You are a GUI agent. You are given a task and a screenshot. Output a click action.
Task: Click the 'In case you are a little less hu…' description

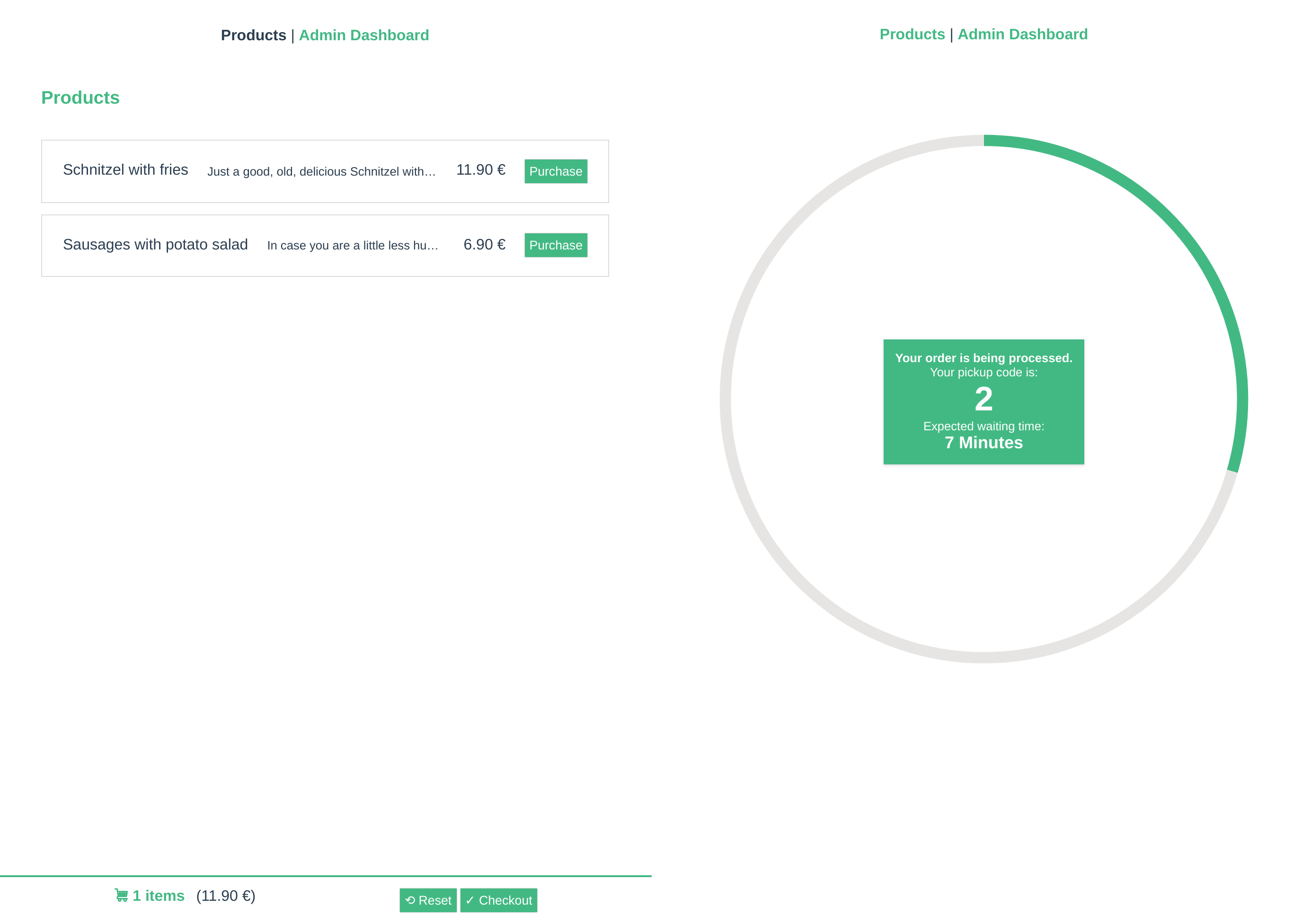[x=353, y=245]
